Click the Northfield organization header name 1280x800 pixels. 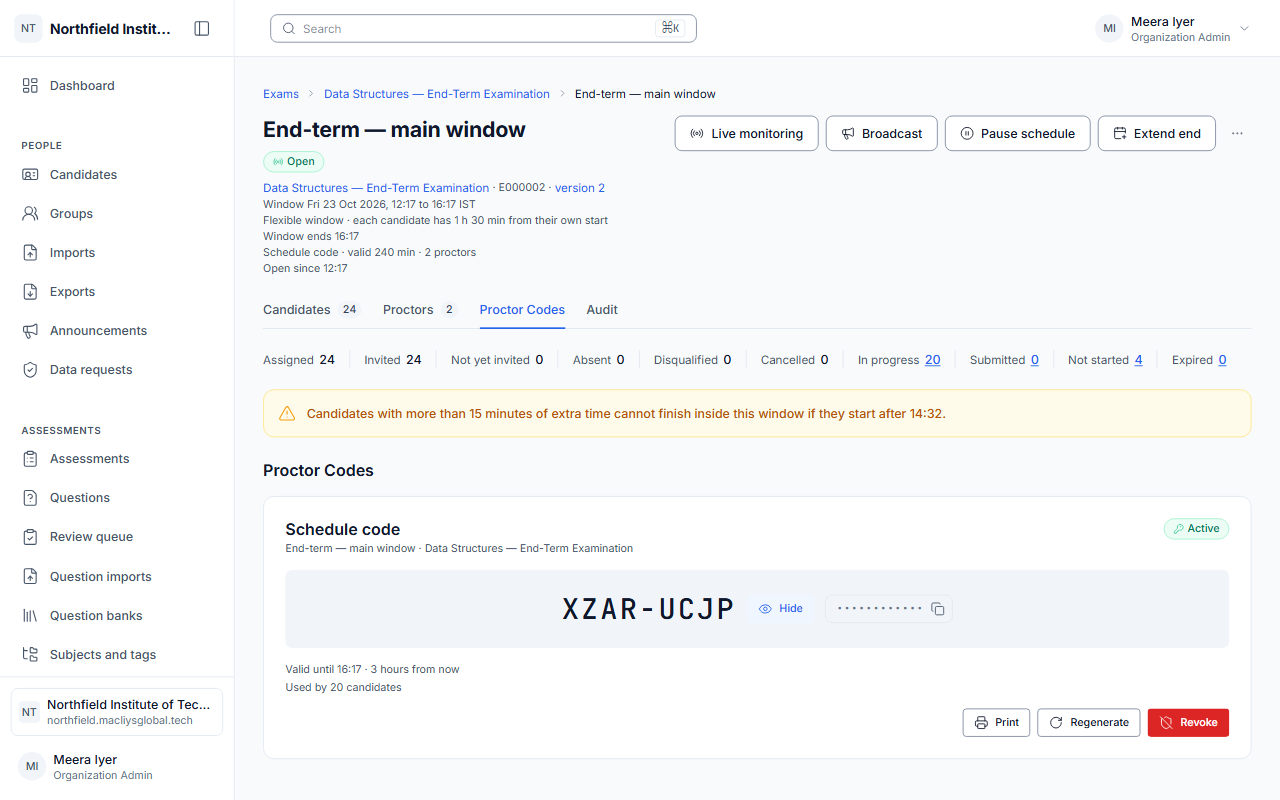pos(110,29)
